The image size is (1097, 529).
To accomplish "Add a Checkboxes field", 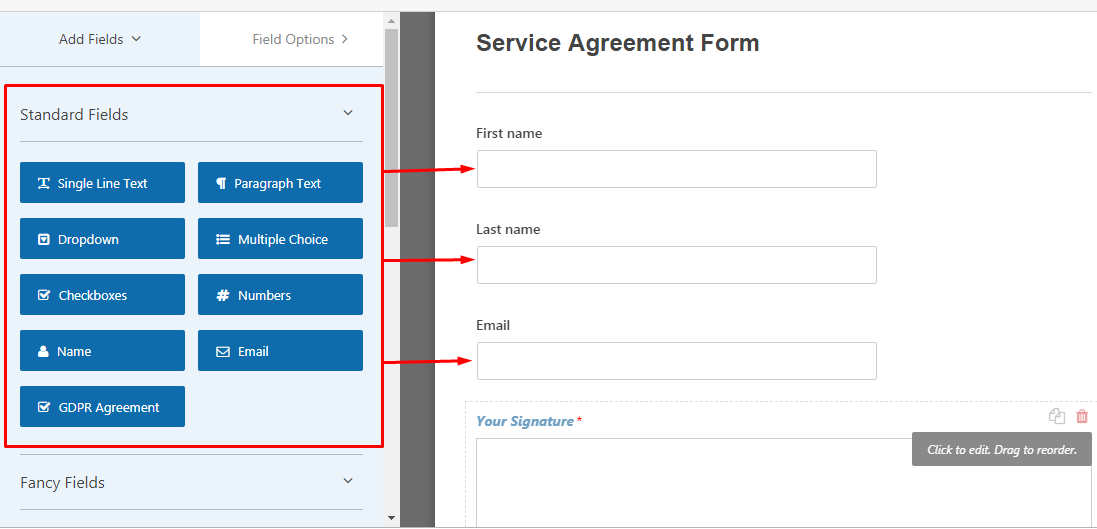I will (102, 295).
